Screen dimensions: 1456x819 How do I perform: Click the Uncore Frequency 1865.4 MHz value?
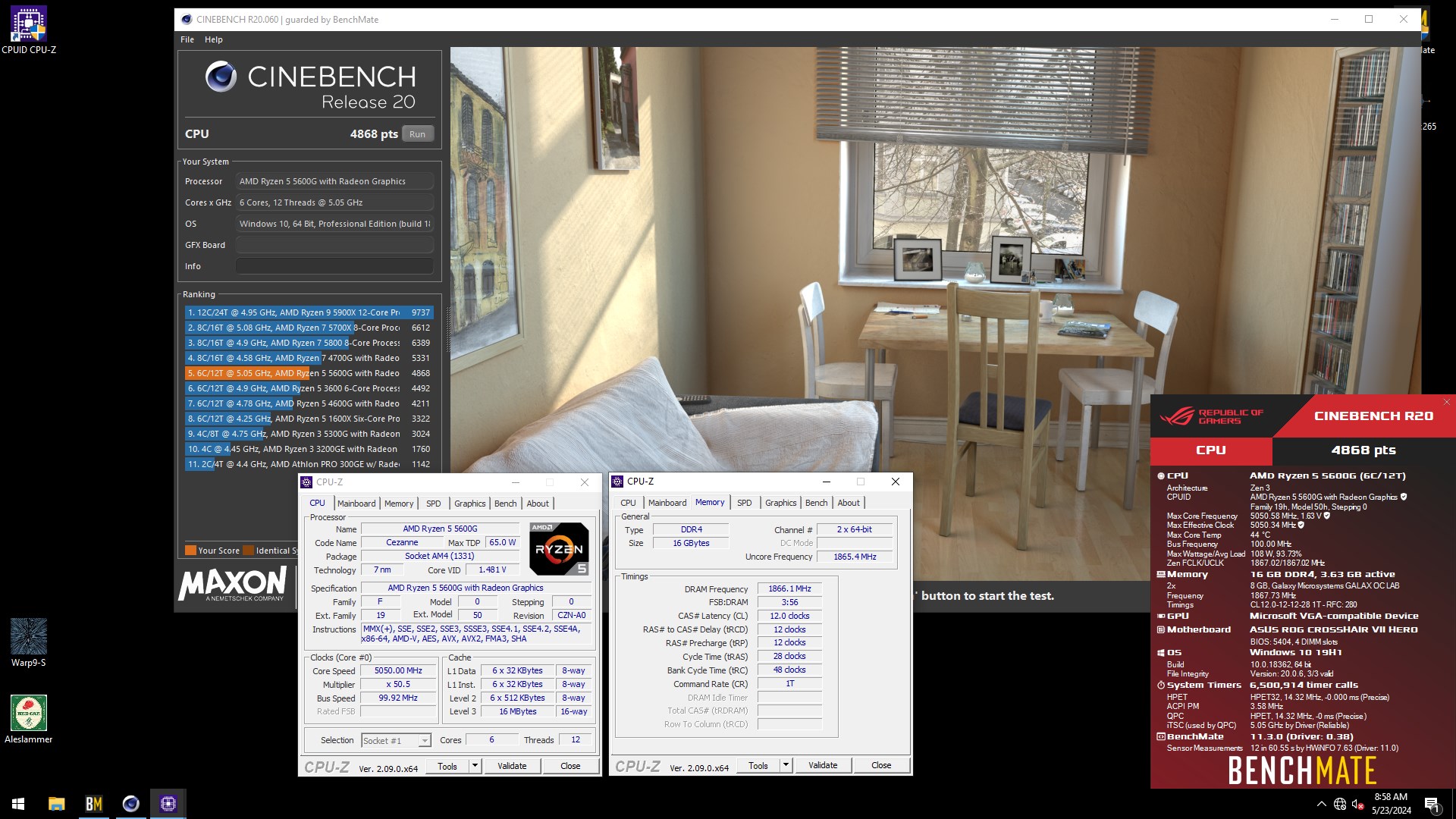tap(855, 557)
